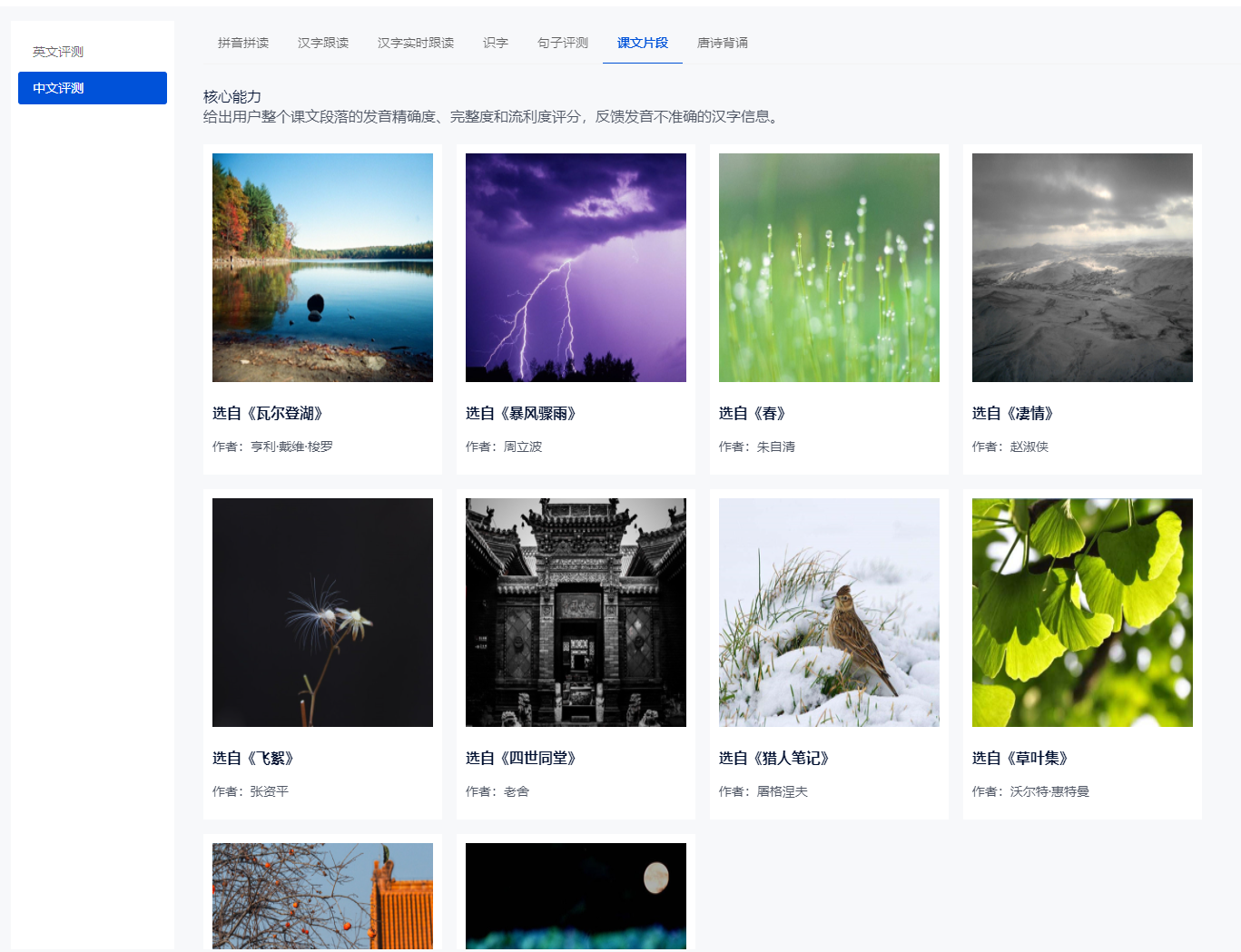1241x952 pixels.
Task: Click author text 屠格涅夫
Action: pos(783,791)
